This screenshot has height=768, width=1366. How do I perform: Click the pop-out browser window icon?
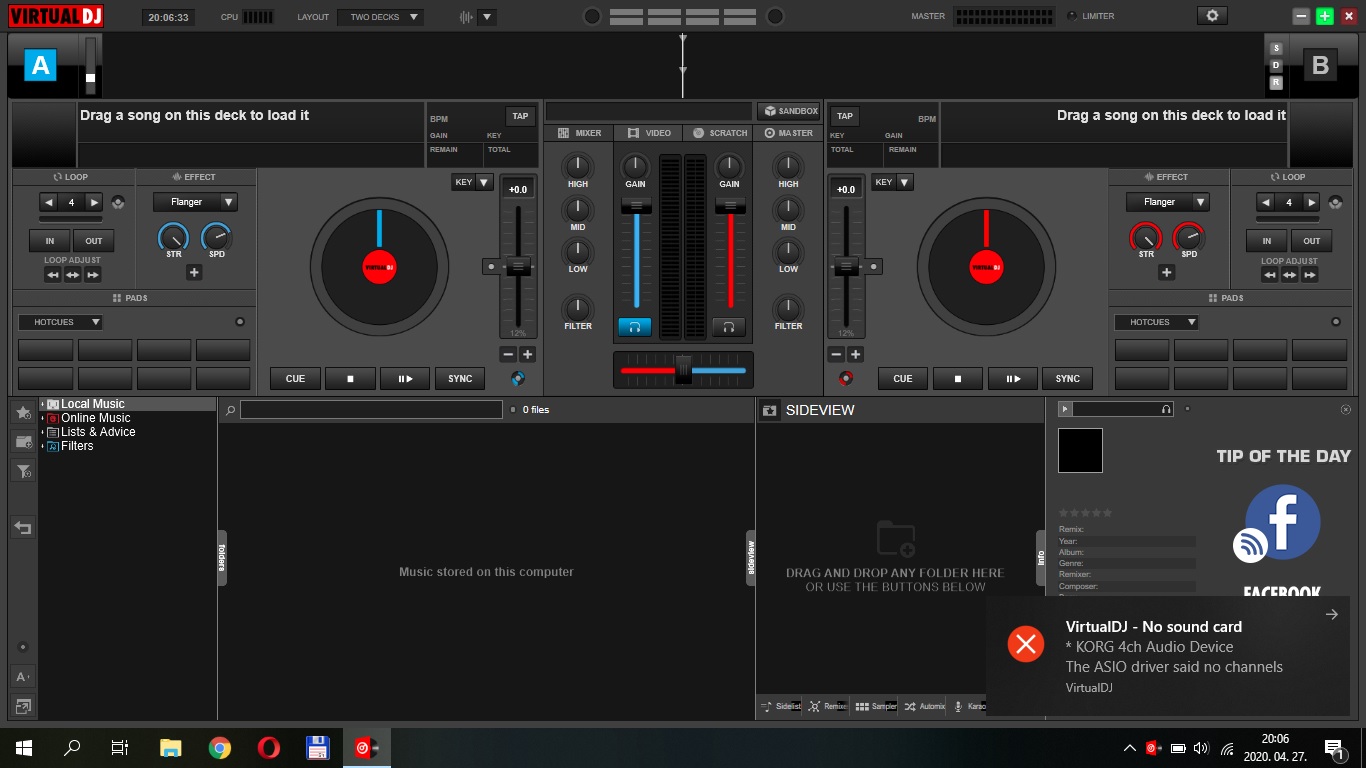coord(23,705)
